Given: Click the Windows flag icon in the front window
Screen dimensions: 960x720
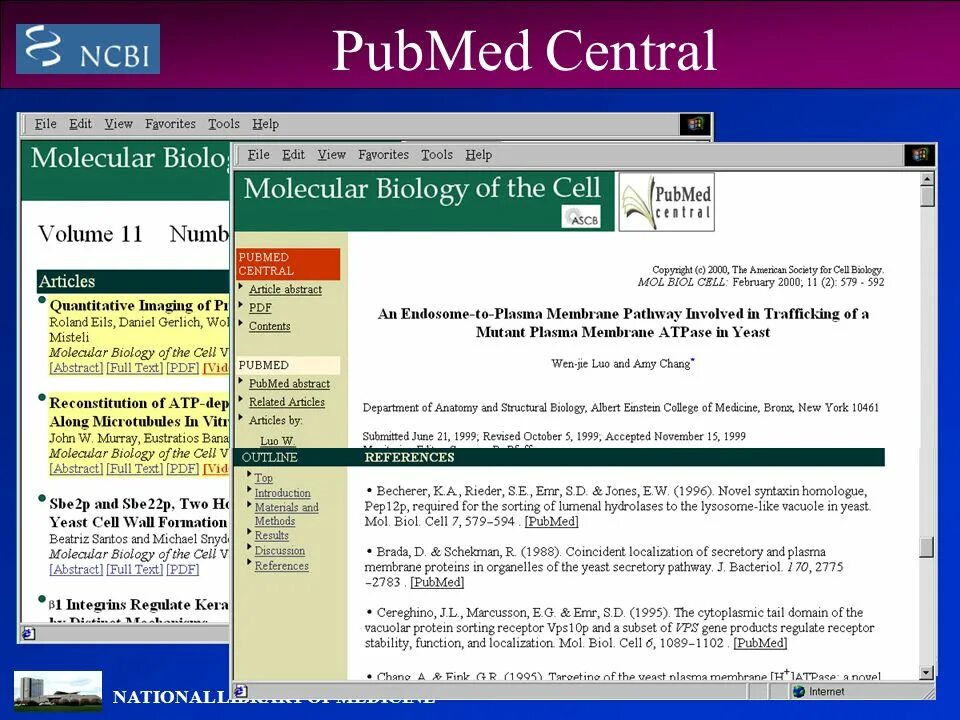Looking at the screenshot, I should [x=920, y=155].
